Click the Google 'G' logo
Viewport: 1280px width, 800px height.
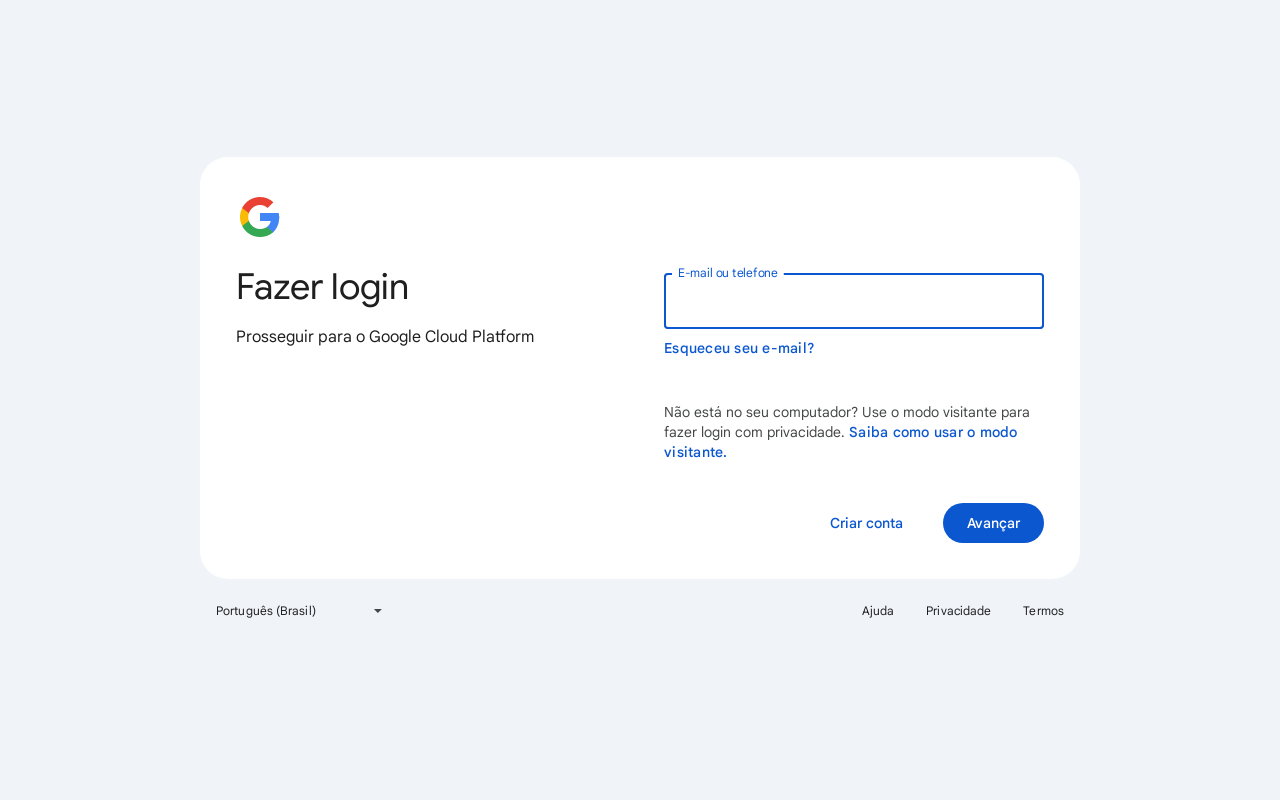pos(260,217)
